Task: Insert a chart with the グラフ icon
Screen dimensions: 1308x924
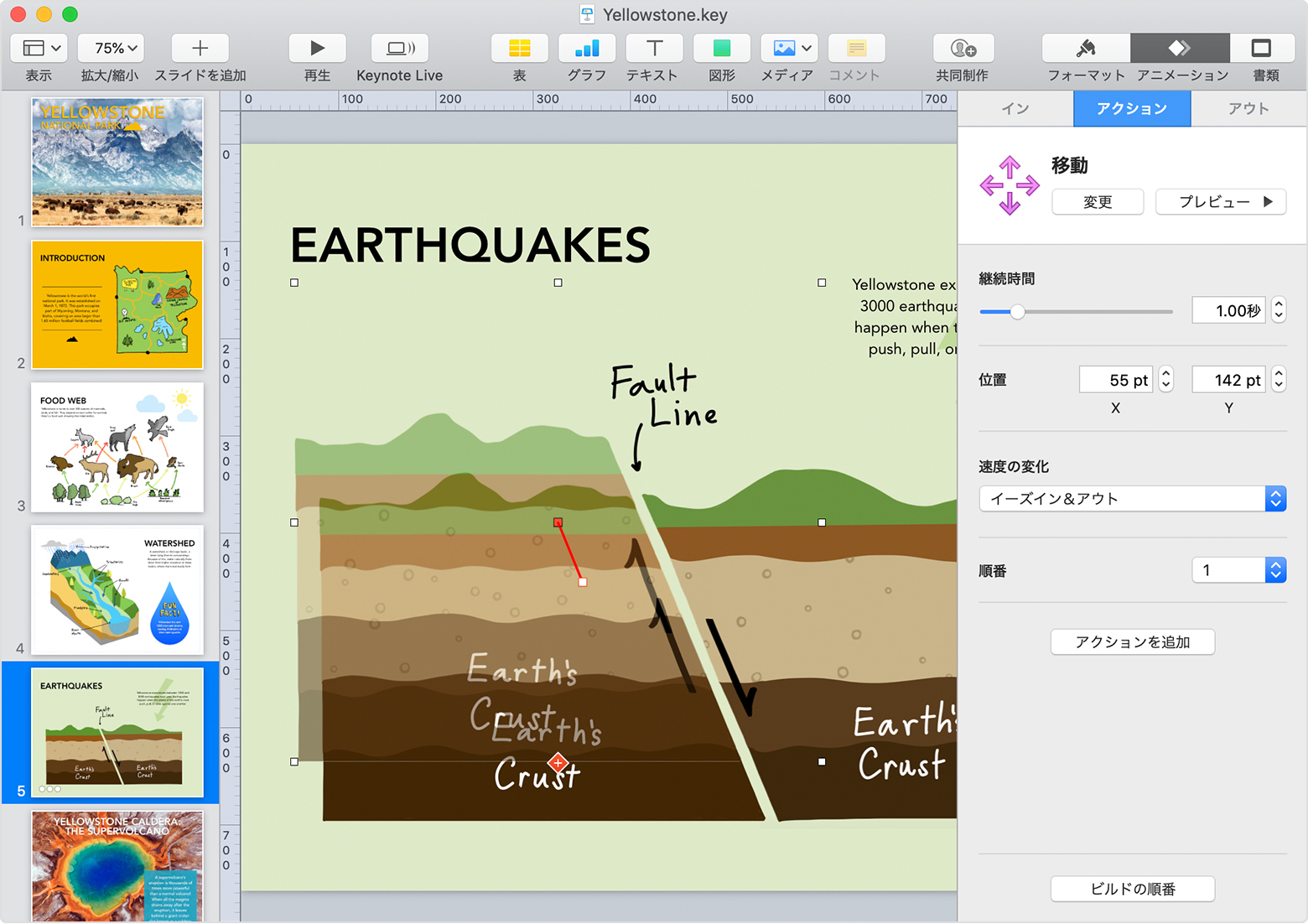Action: tap(587, 48)
